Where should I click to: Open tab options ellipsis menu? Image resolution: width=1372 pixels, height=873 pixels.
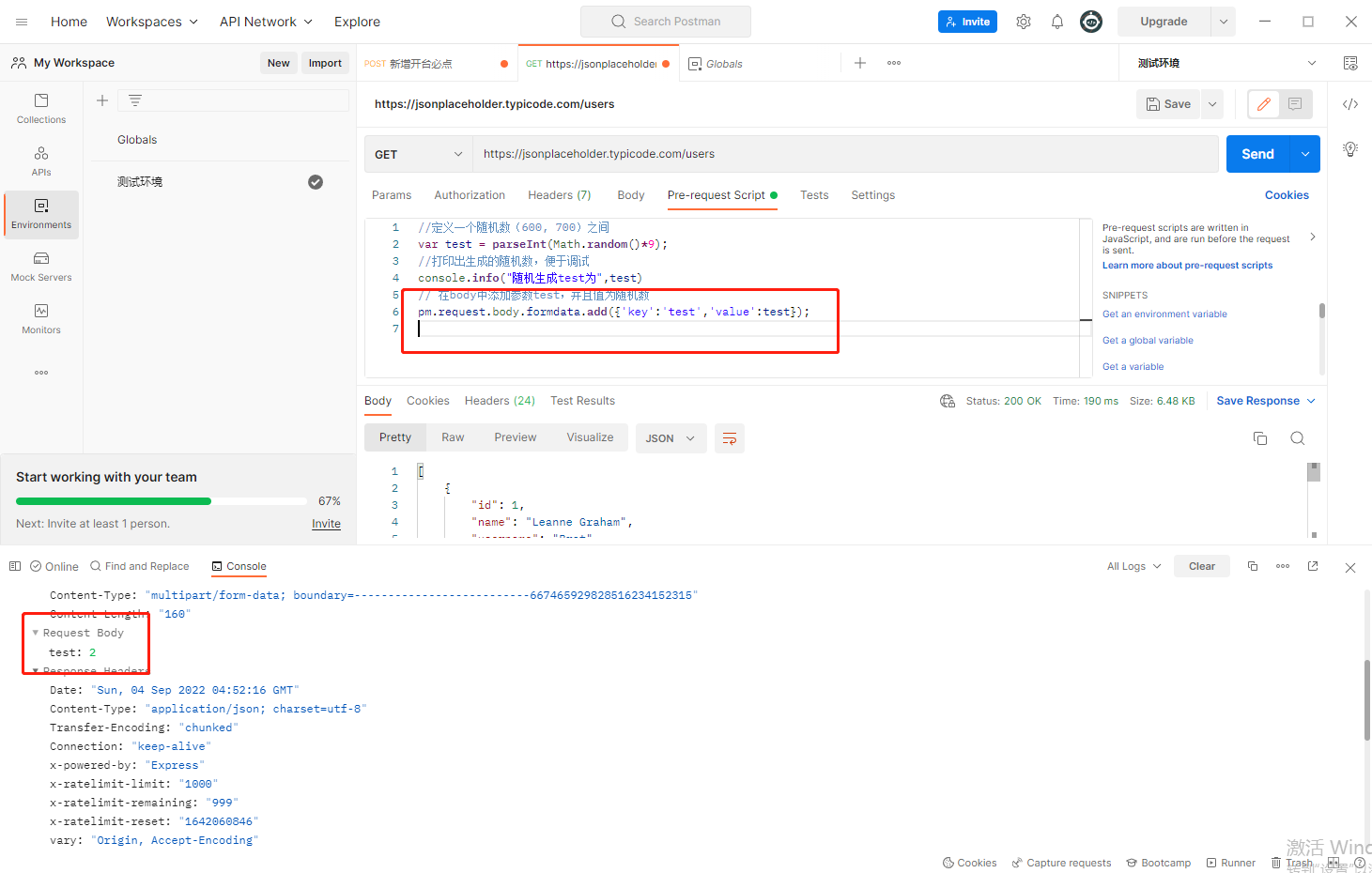pyautogui.click(x=894, y=63)
